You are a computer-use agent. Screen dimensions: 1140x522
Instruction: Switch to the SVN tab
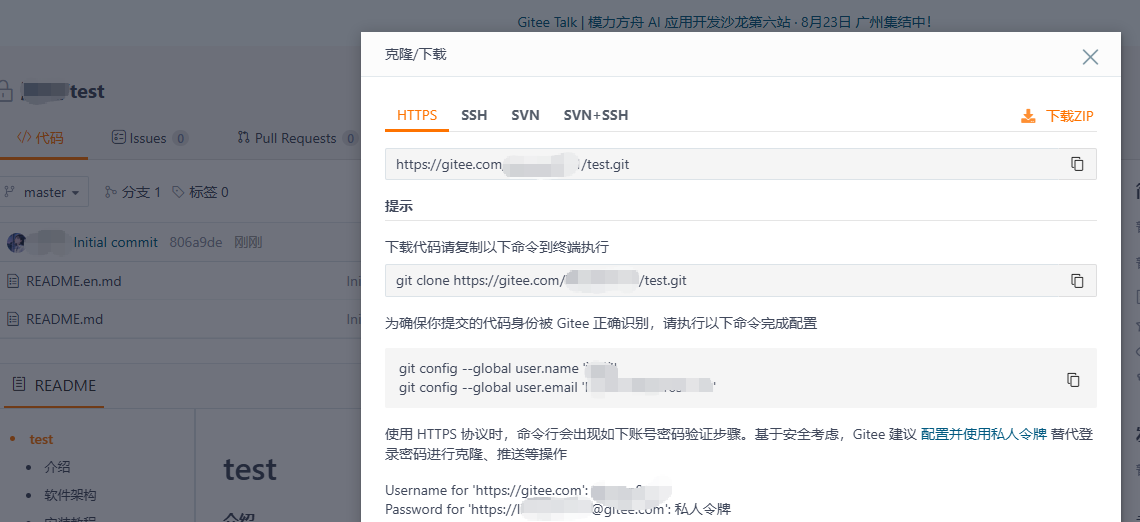tap(525, 115)
